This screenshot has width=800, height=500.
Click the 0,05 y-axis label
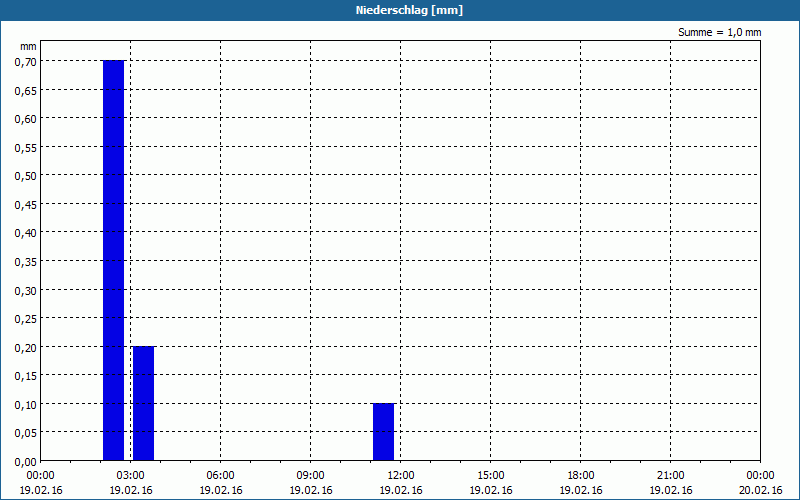pos(26,433)
